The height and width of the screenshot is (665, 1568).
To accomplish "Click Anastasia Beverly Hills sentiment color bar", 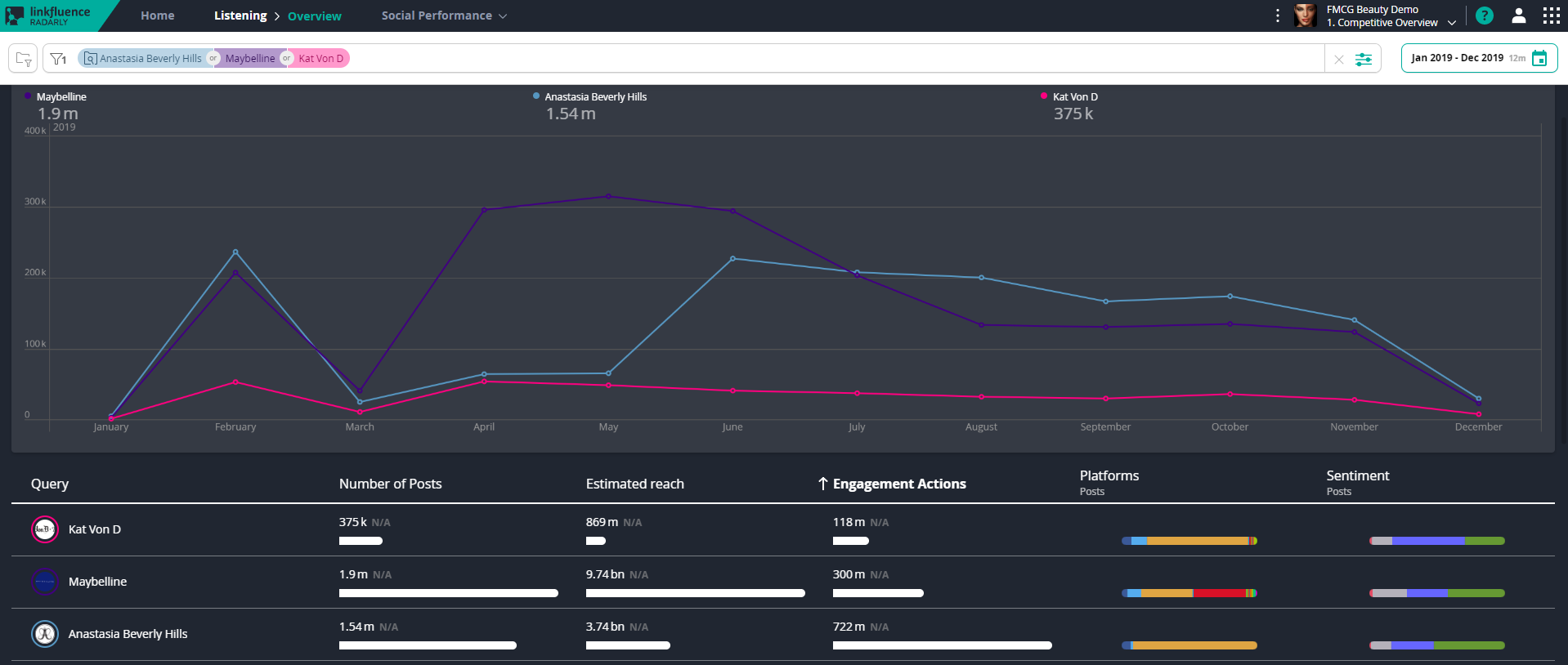I will click(1437, 645).
